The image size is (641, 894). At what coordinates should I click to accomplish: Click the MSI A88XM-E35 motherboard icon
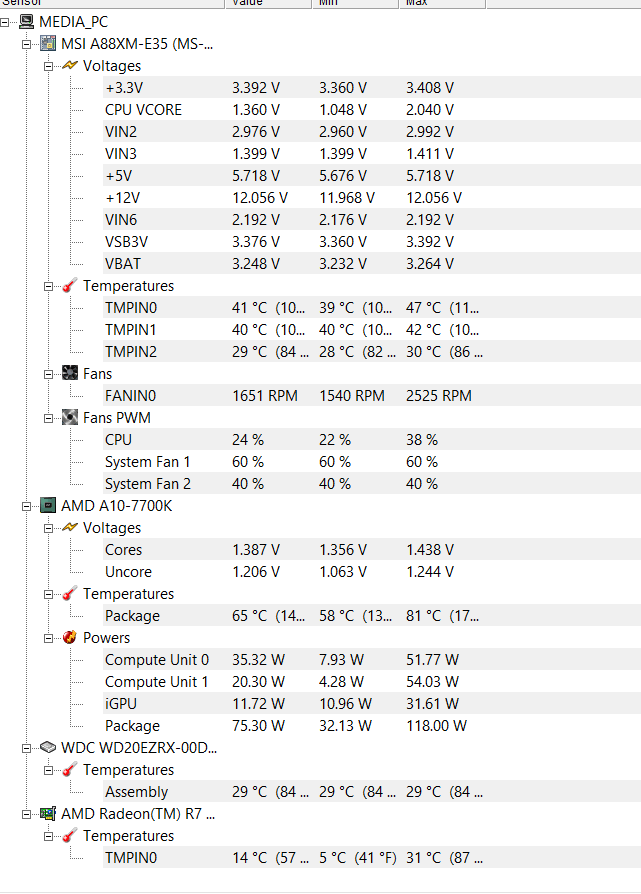pos(48,44)
